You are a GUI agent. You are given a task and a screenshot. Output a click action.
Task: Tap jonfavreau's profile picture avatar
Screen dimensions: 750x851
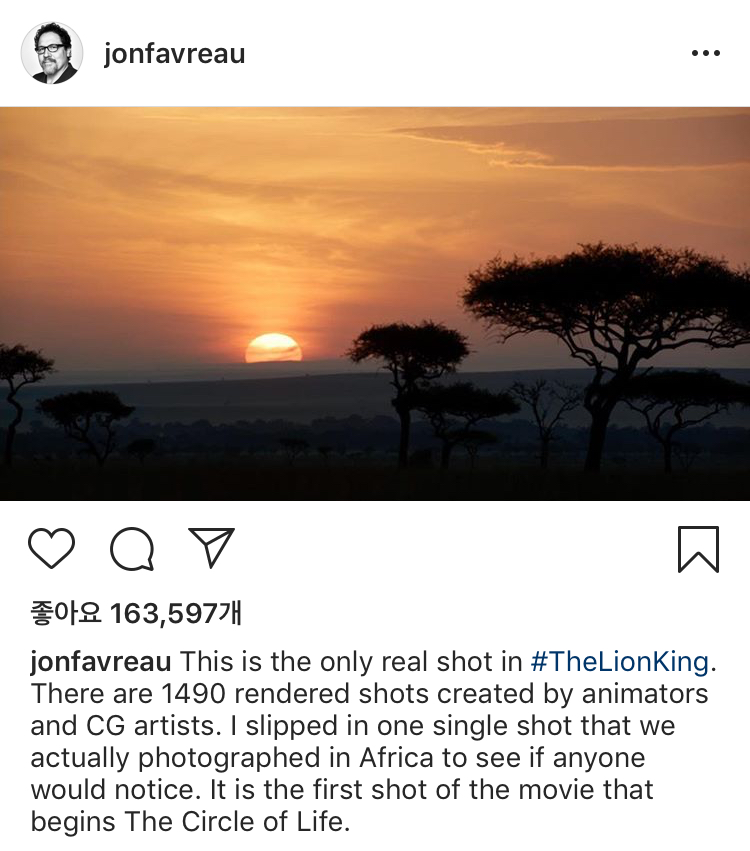51,54
